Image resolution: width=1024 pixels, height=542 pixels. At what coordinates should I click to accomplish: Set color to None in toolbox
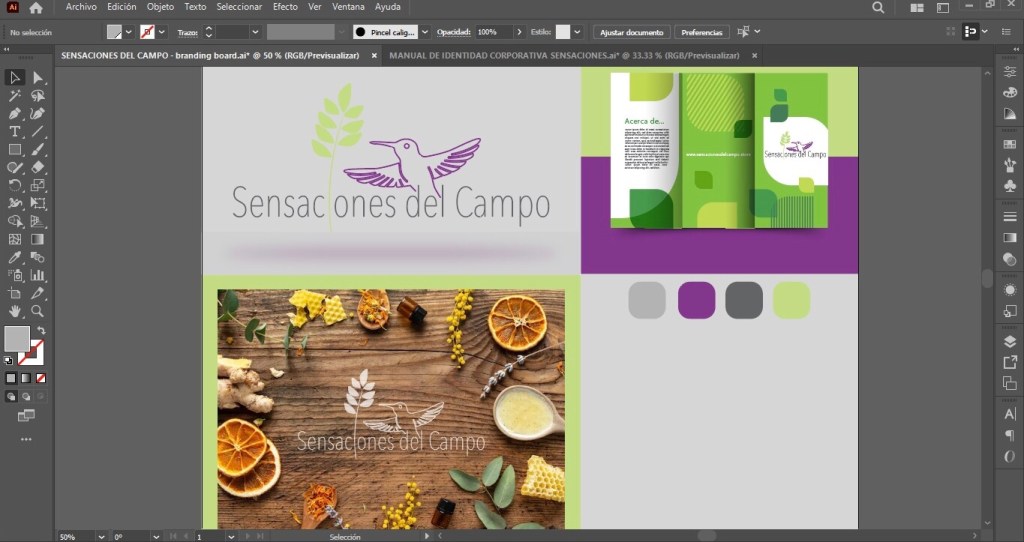41,379
